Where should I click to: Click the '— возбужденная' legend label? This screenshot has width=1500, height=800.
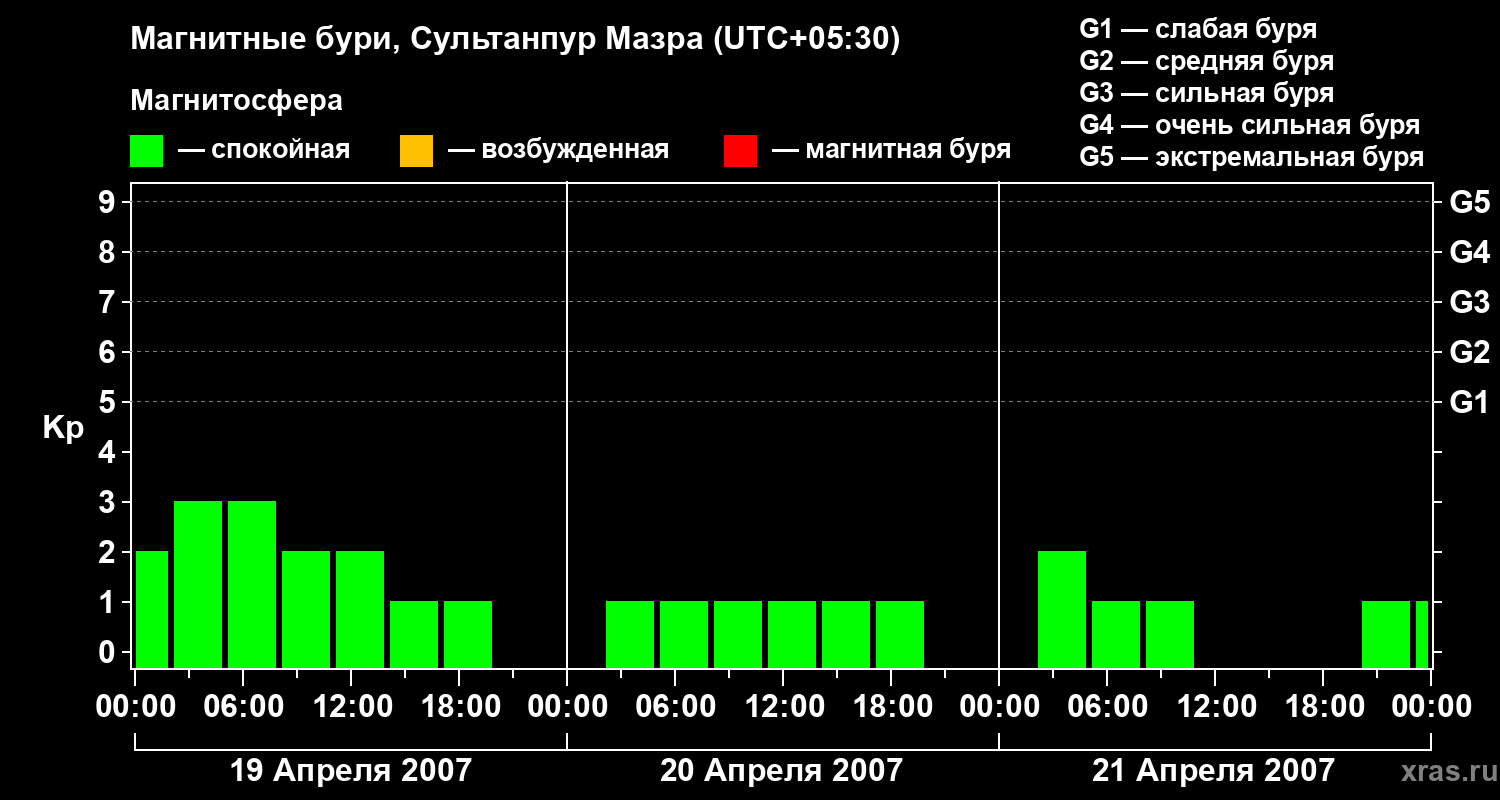[x=558, y=151]
